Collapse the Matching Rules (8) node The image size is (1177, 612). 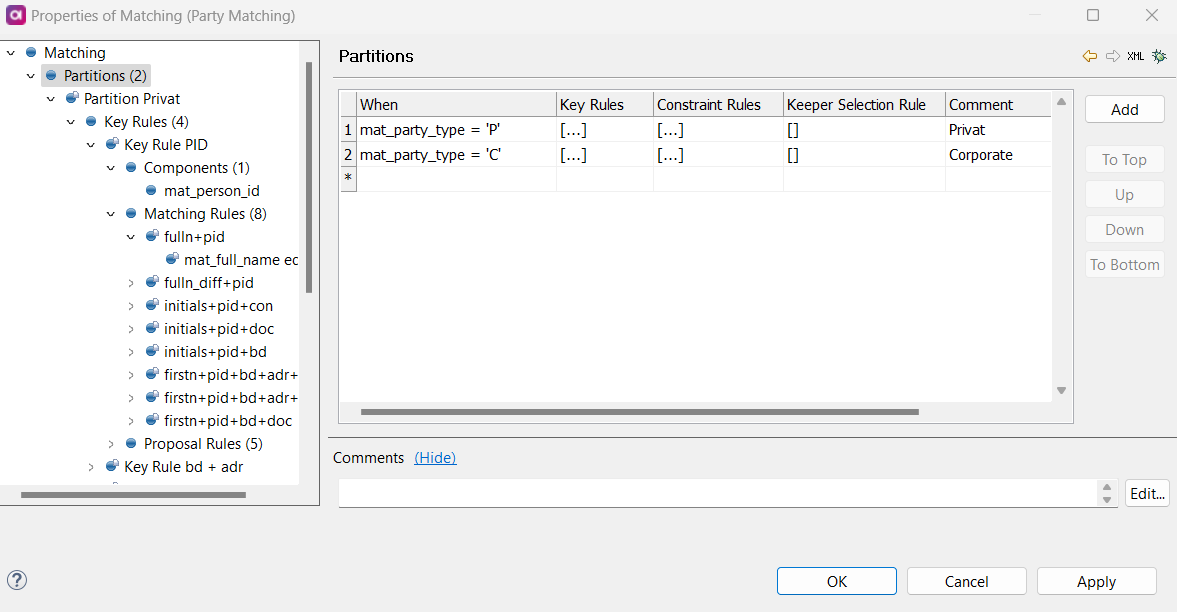click(111, 214)
